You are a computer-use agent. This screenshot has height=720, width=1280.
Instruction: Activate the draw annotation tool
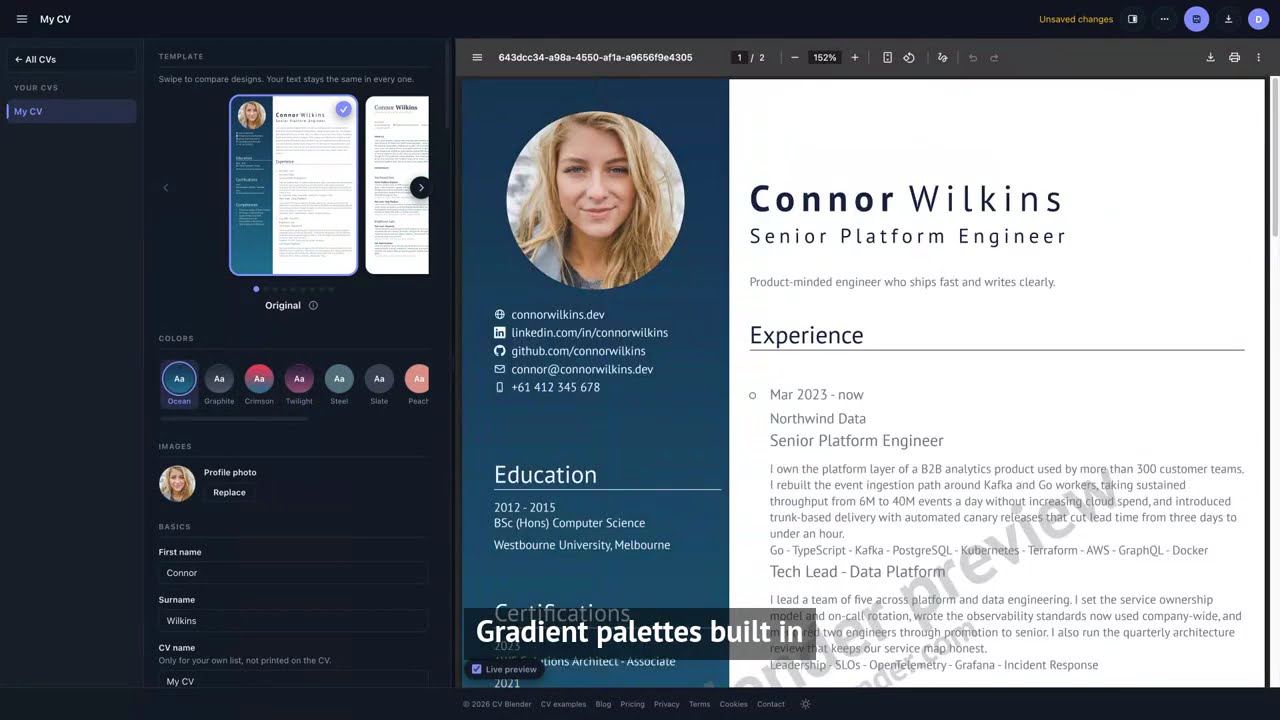[x=942, y=58]
